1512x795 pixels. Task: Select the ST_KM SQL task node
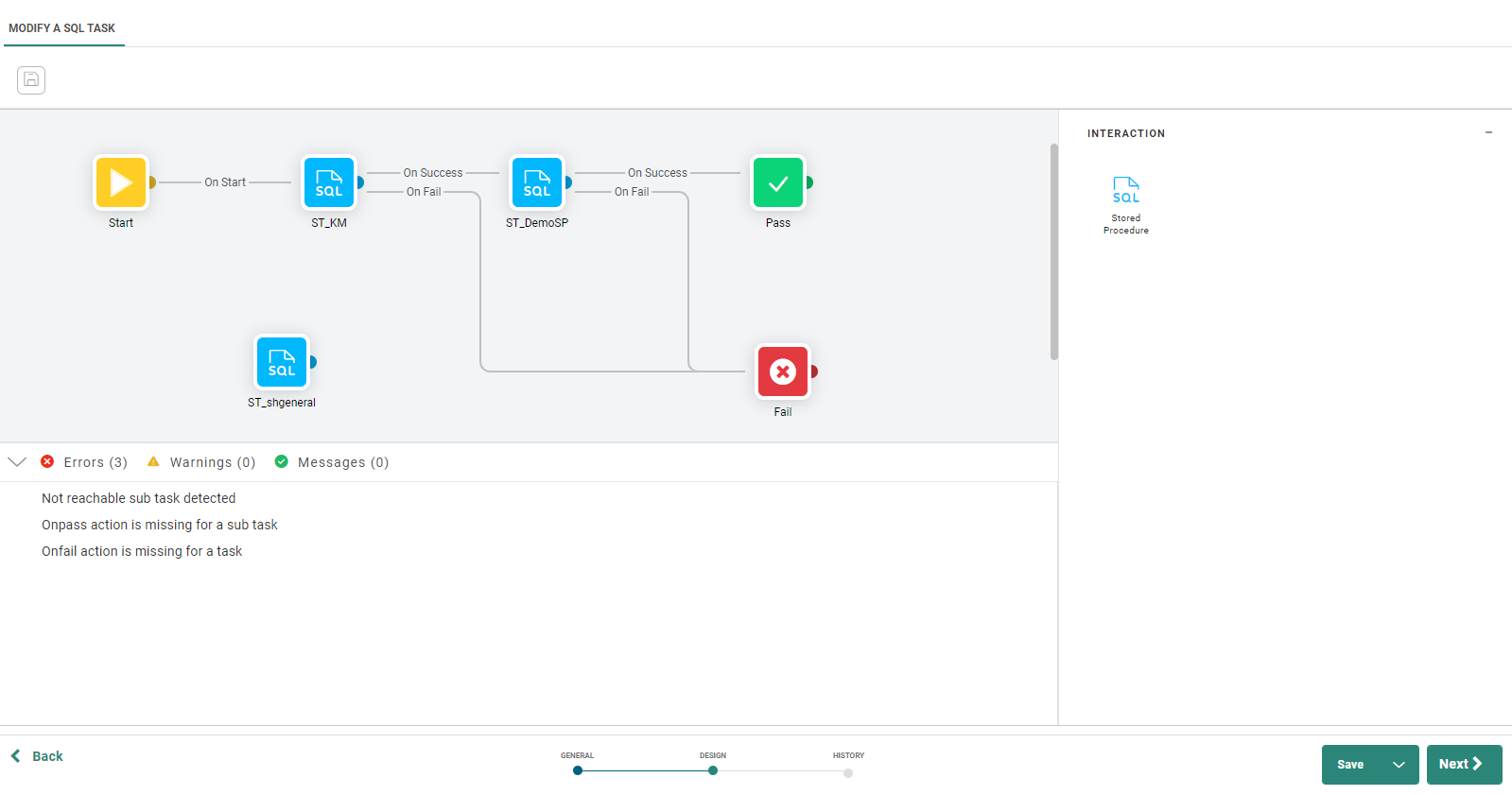[x=329, y=182]
